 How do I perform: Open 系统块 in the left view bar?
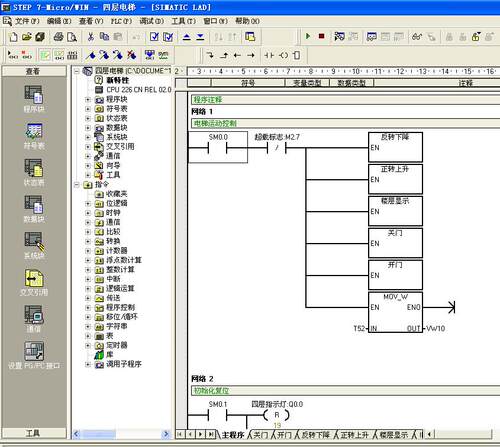click(34, 246)
